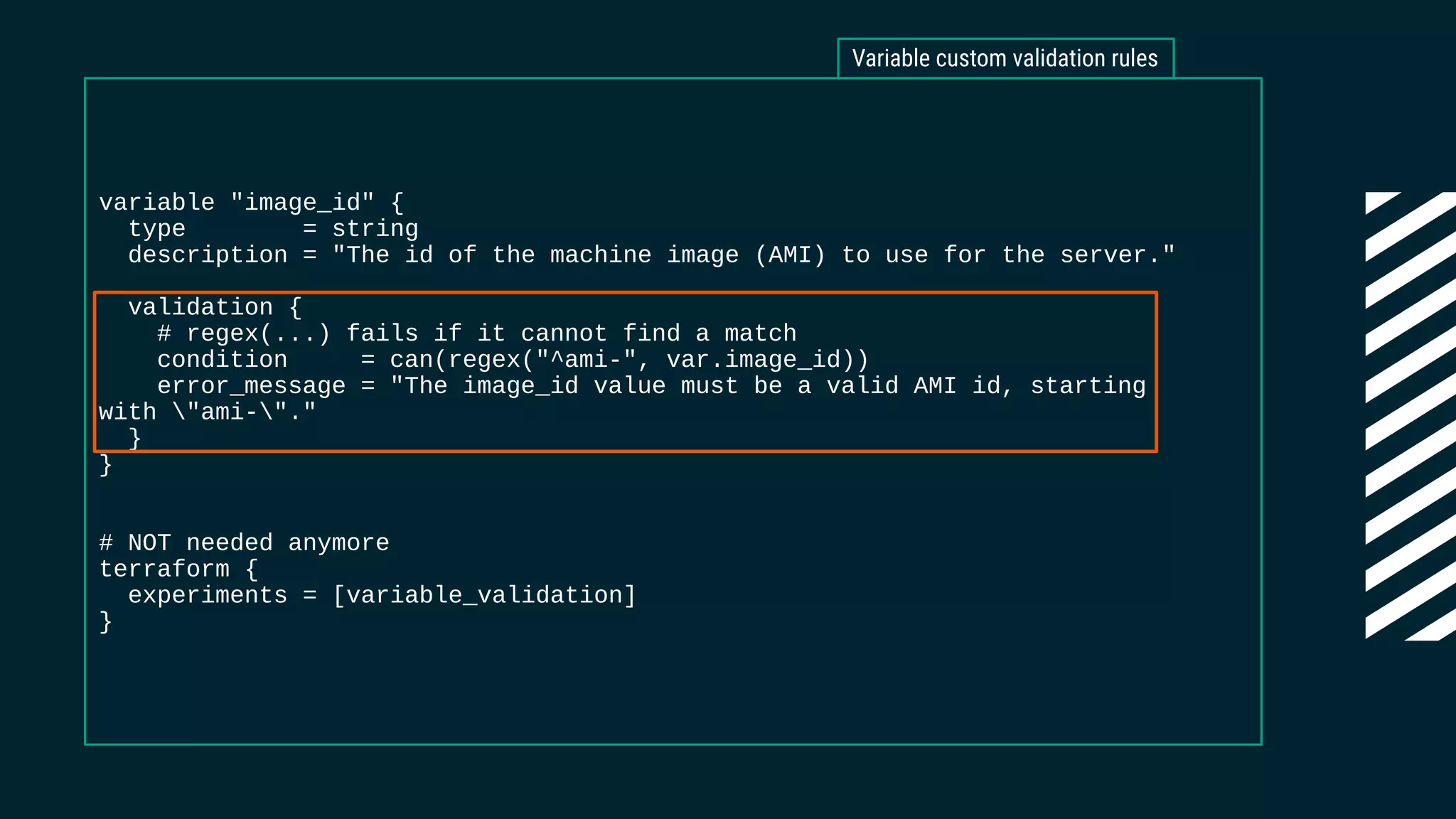Click the error_message line about valid AMI id
This screenshot has height=819, width=1456.
651,386
